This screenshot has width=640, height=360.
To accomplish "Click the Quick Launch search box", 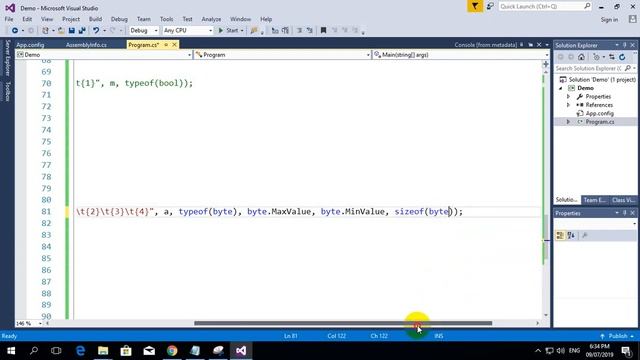I will pyautogui.click(x=544, y=7).
